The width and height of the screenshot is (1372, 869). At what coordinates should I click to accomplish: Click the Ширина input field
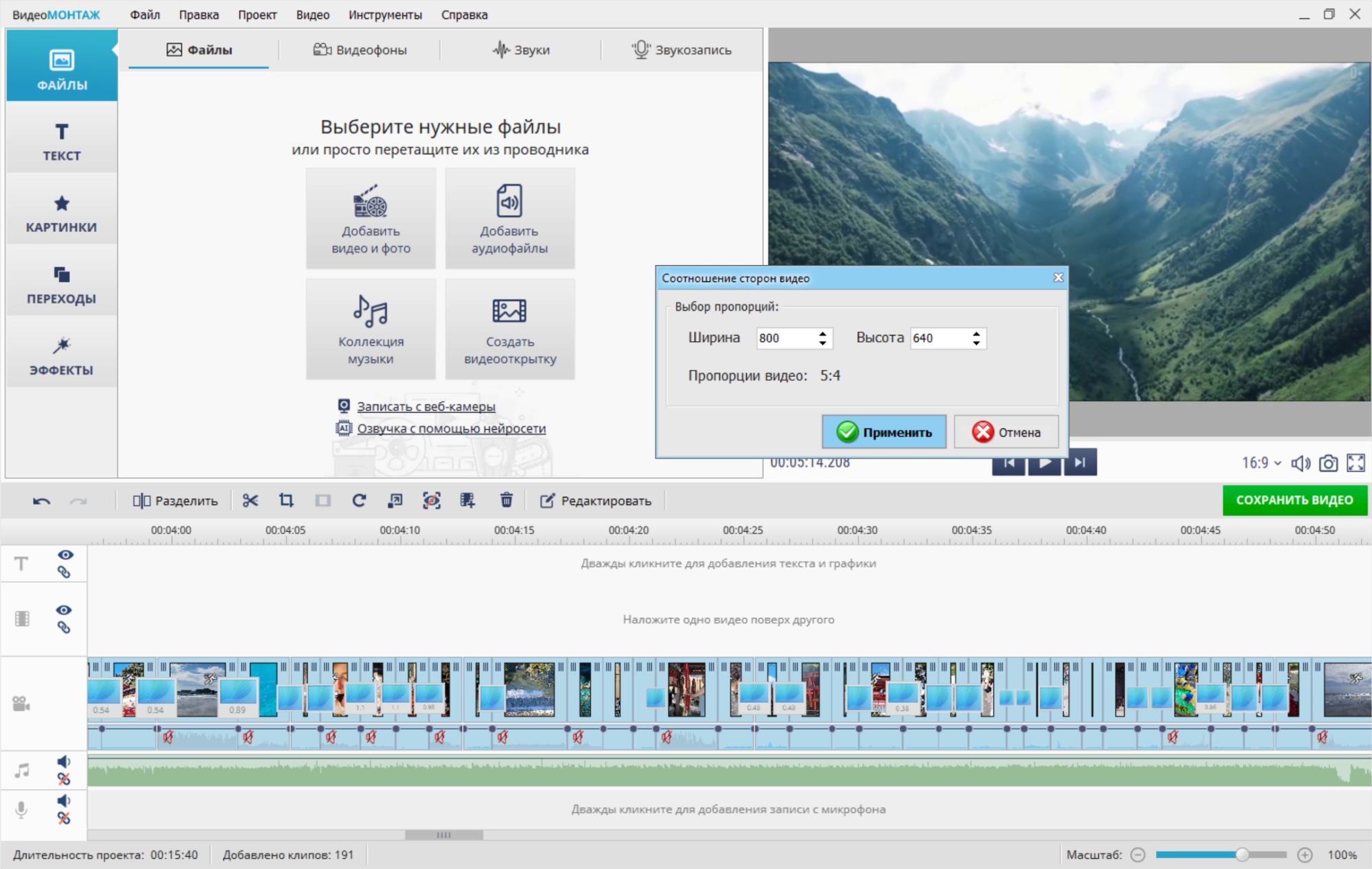(785, 338)
